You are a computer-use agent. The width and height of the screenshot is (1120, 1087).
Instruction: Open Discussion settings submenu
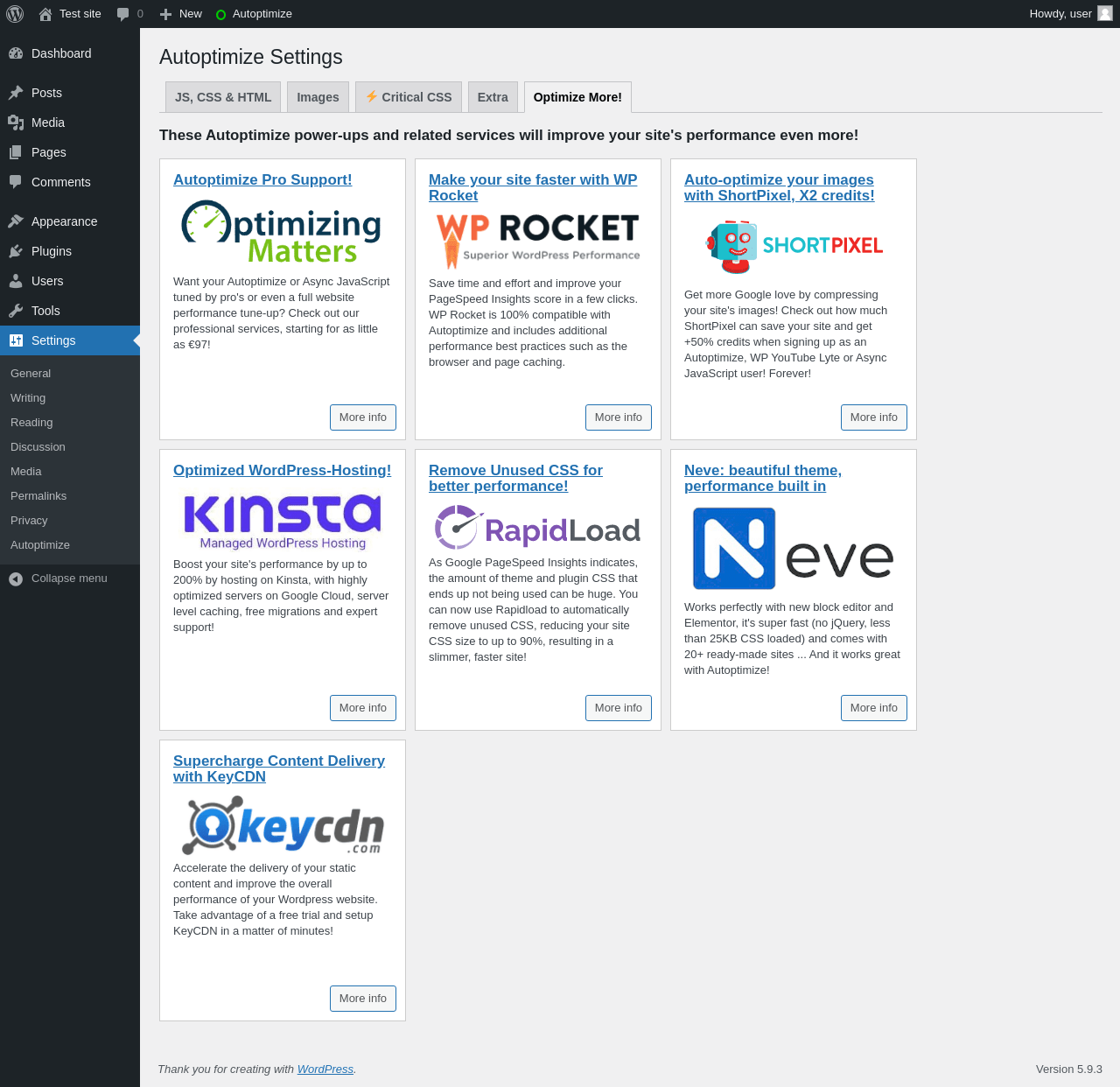38,447
